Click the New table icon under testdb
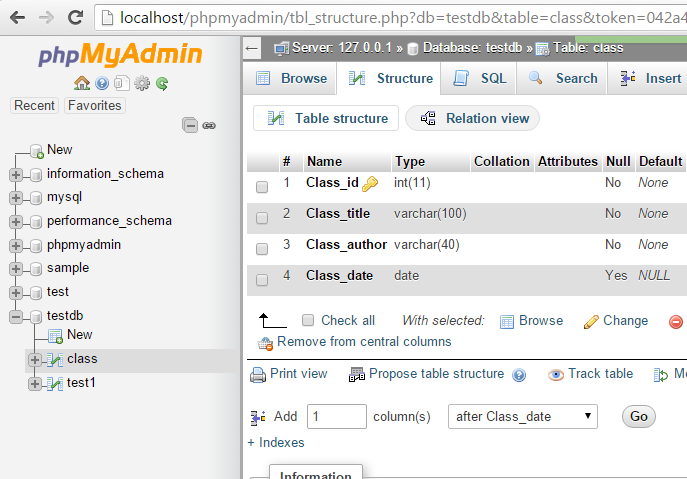Viewport: 687px width, 479px height. click(56, 337)
